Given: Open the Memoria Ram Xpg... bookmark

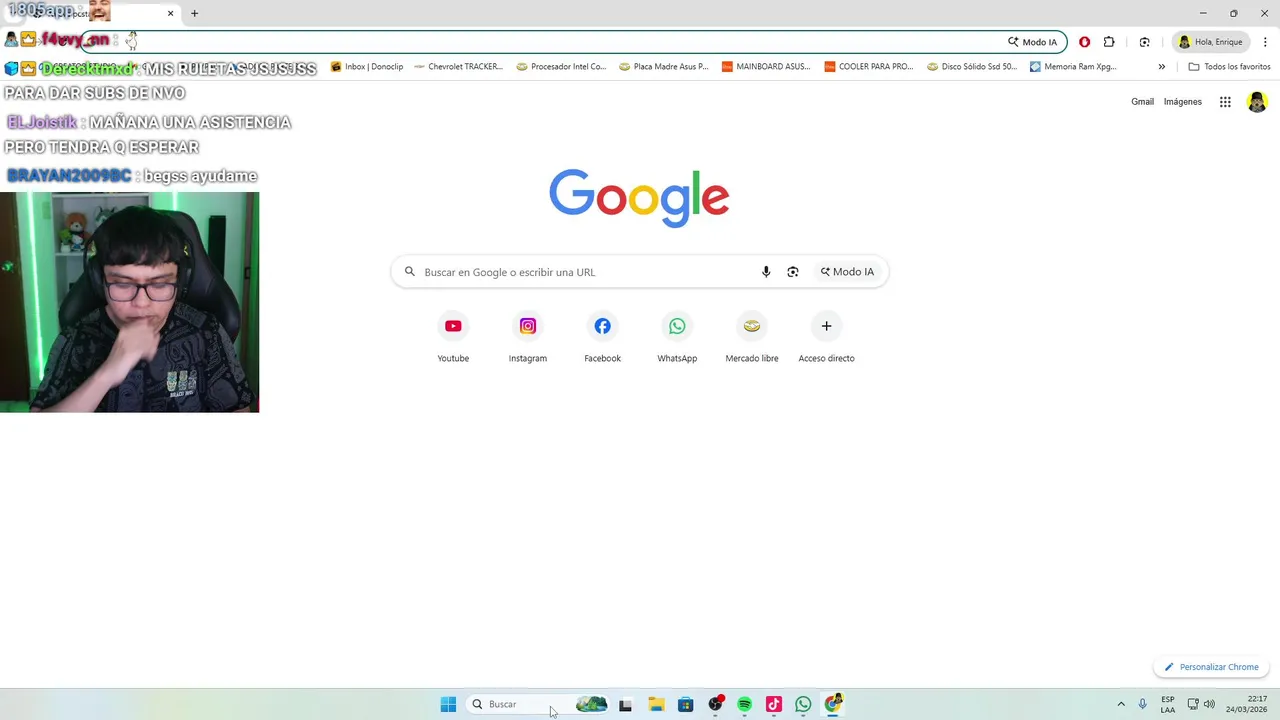Looking at the screenshot, I should pos(1073,67).
